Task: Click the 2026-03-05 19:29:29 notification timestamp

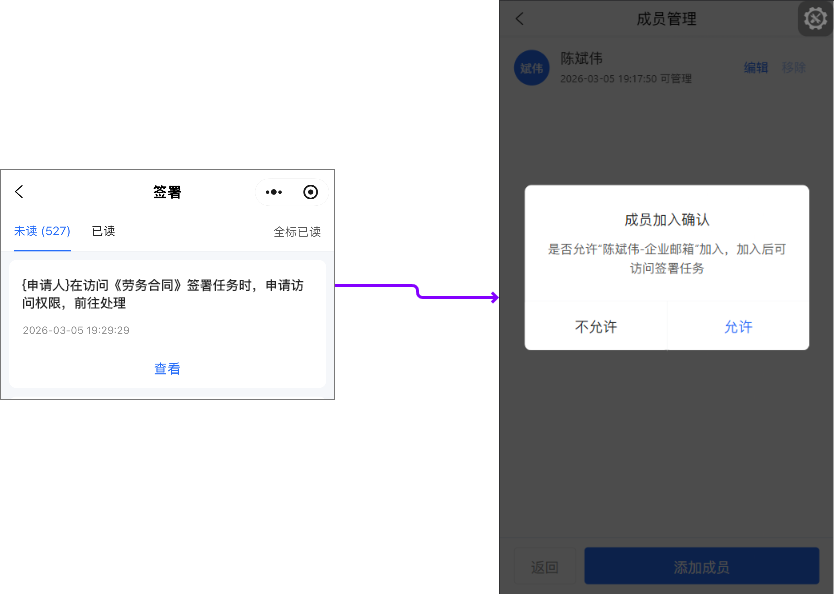Action: click(76, 330)
